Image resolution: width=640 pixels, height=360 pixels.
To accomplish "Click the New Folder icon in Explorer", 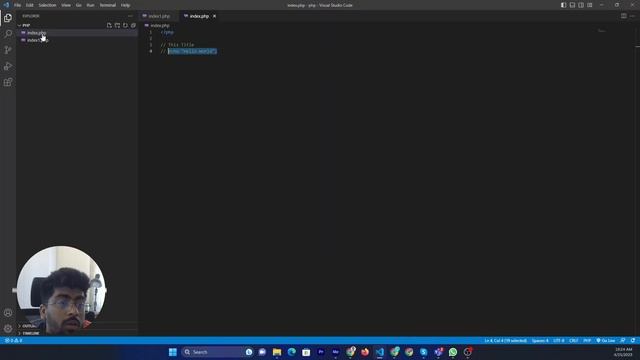I will [117, 25].
